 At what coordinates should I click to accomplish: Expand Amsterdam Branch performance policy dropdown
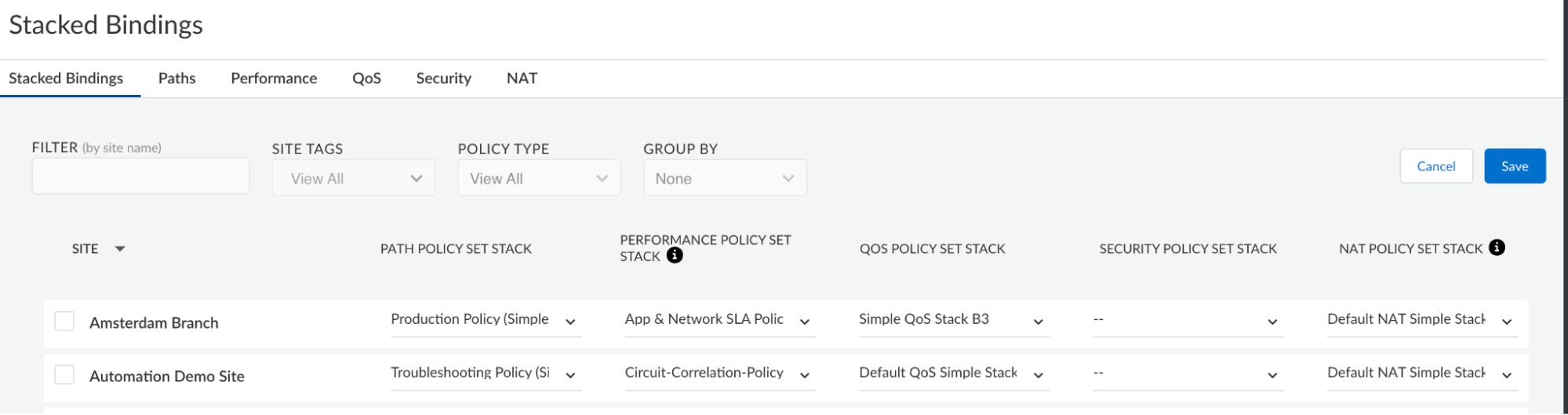(x=804, y=322)
